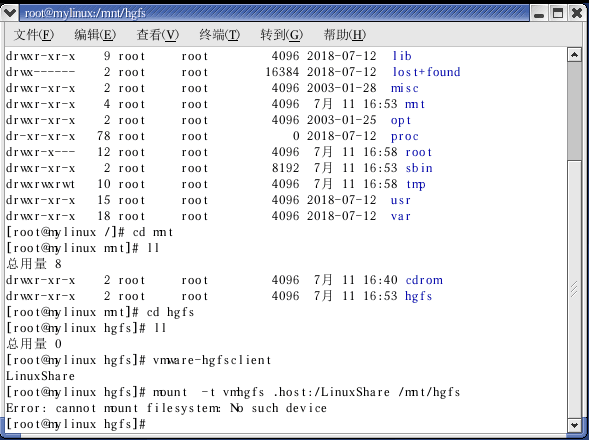This screenshot has height=440, width=589.
Task: Minimize the terminal window
Action: pyautogui.click(x=539, y=14)
